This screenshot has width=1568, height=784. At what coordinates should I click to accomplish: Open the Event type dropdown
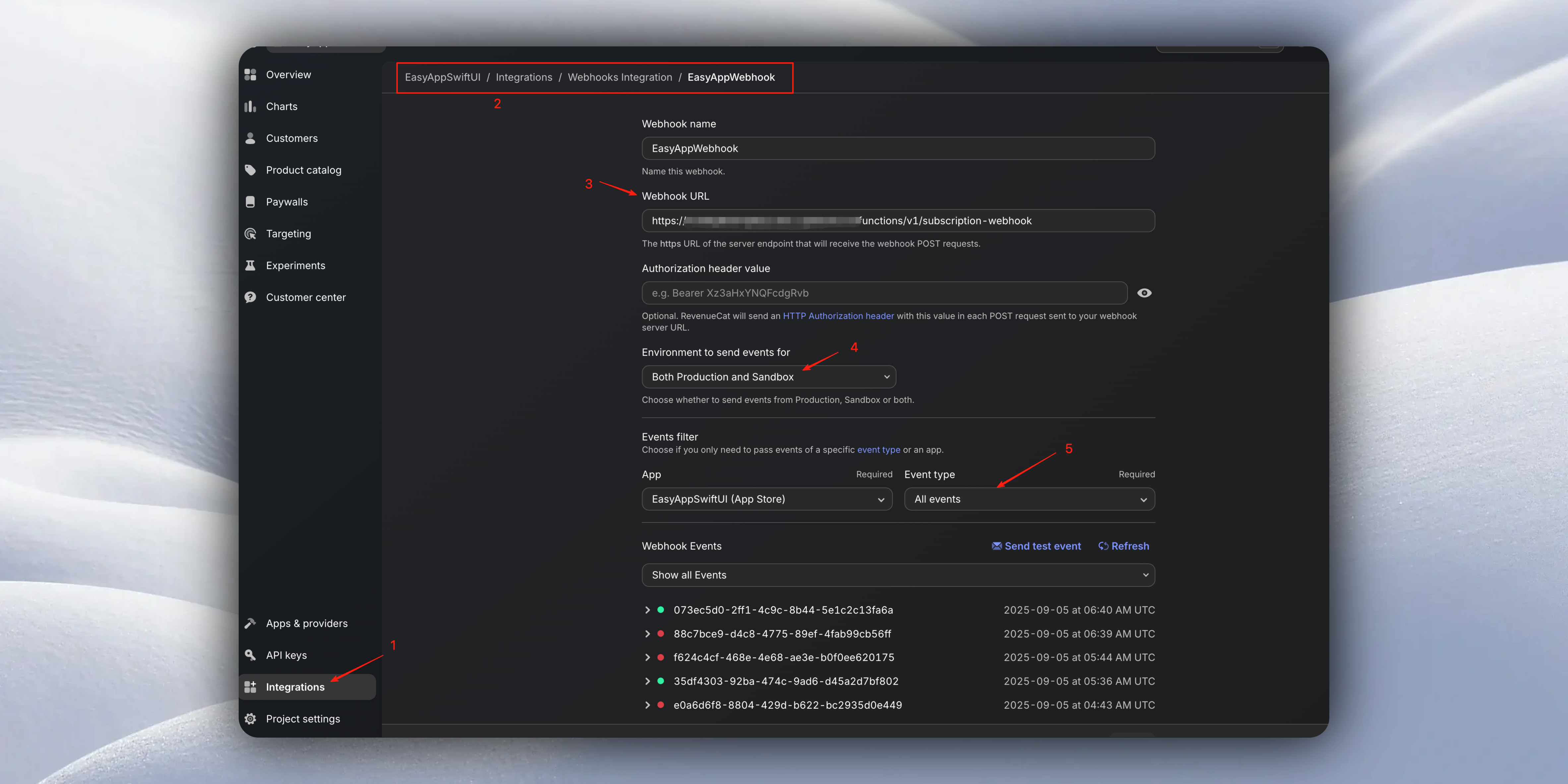pos(1029,499)
